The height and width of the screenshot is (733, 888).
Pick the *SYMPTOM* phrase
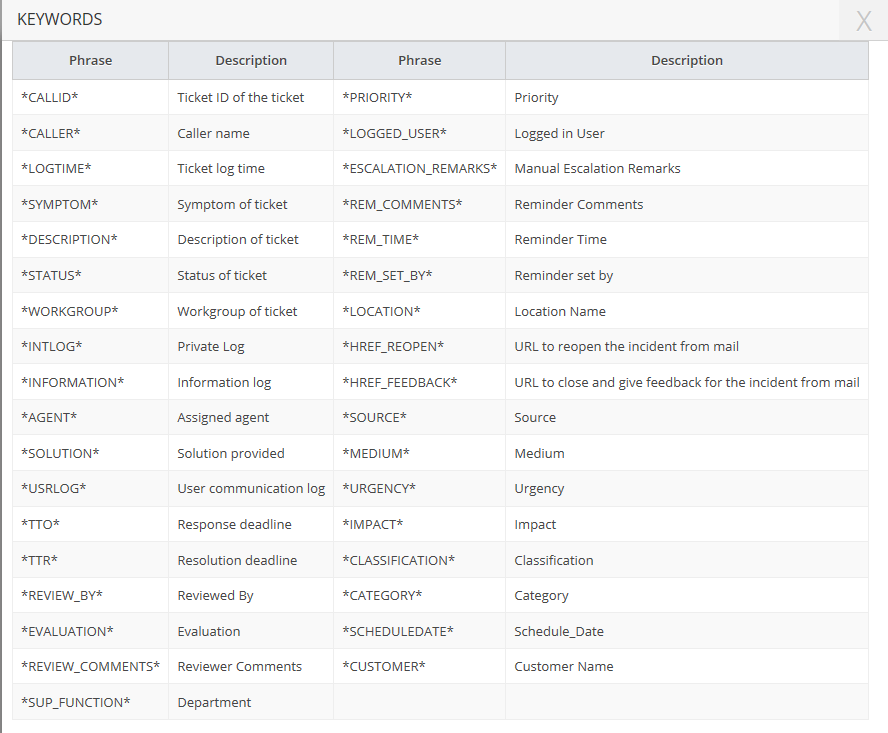(59, 204)
